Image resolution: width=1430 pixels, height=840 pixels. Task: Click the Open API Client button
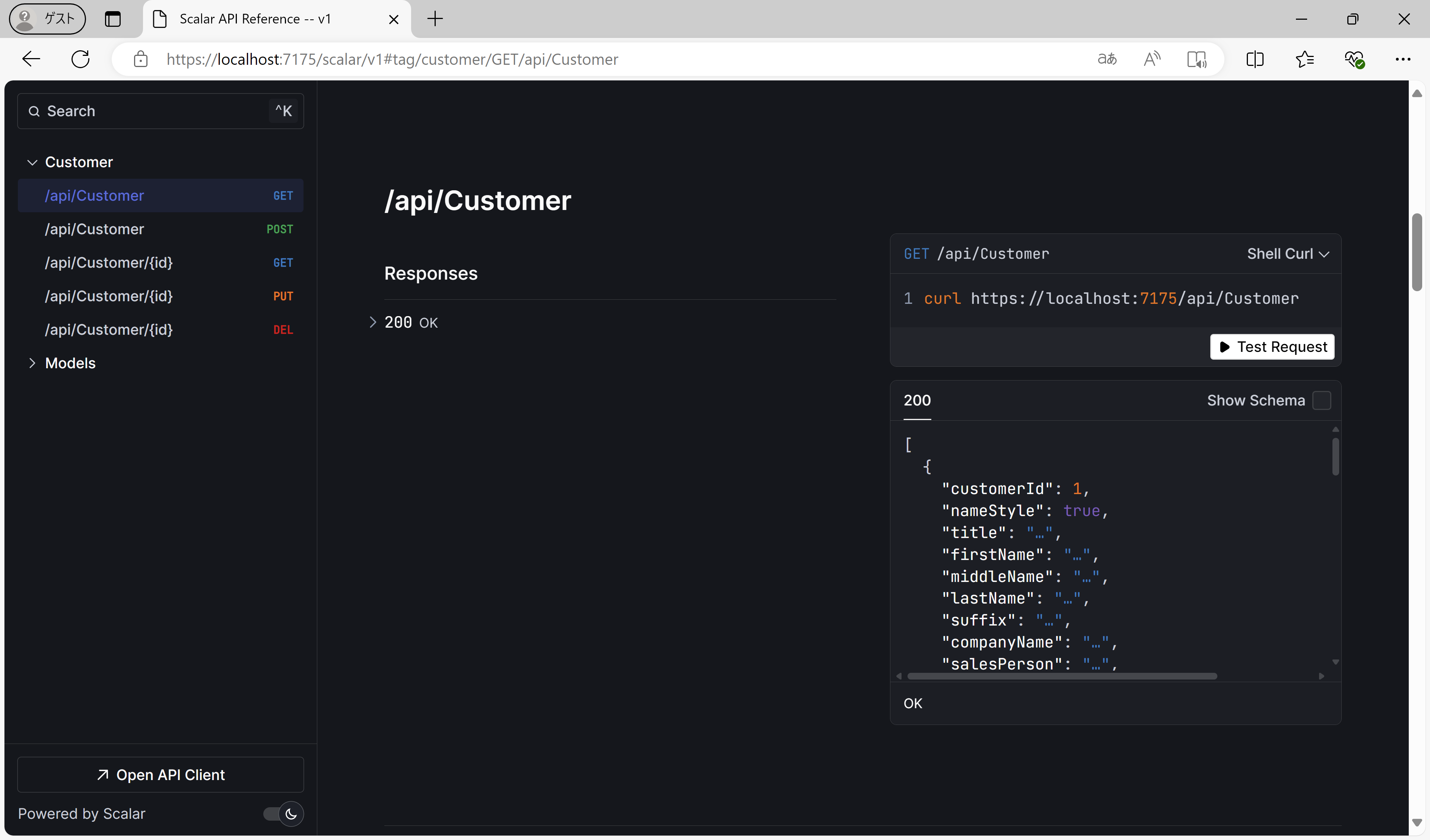click(161, 775)
